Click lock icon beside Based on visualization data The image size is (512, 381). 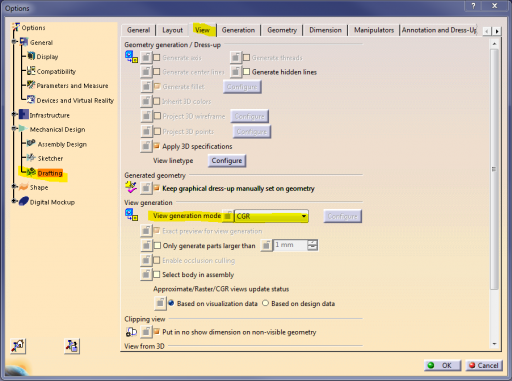click(160, 303)
